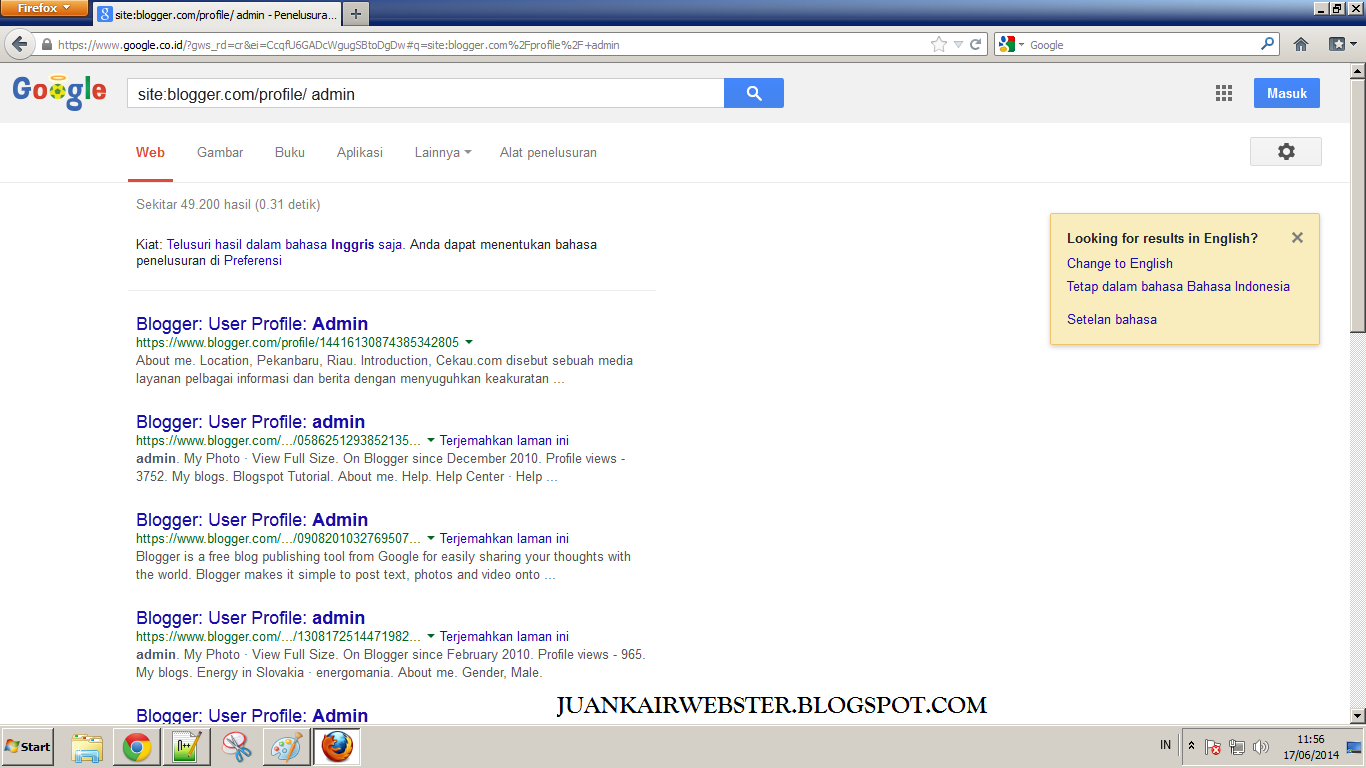Open Alat penelusuran search tools
This screenshot has width=1366, height=768.
pos(548,152)
